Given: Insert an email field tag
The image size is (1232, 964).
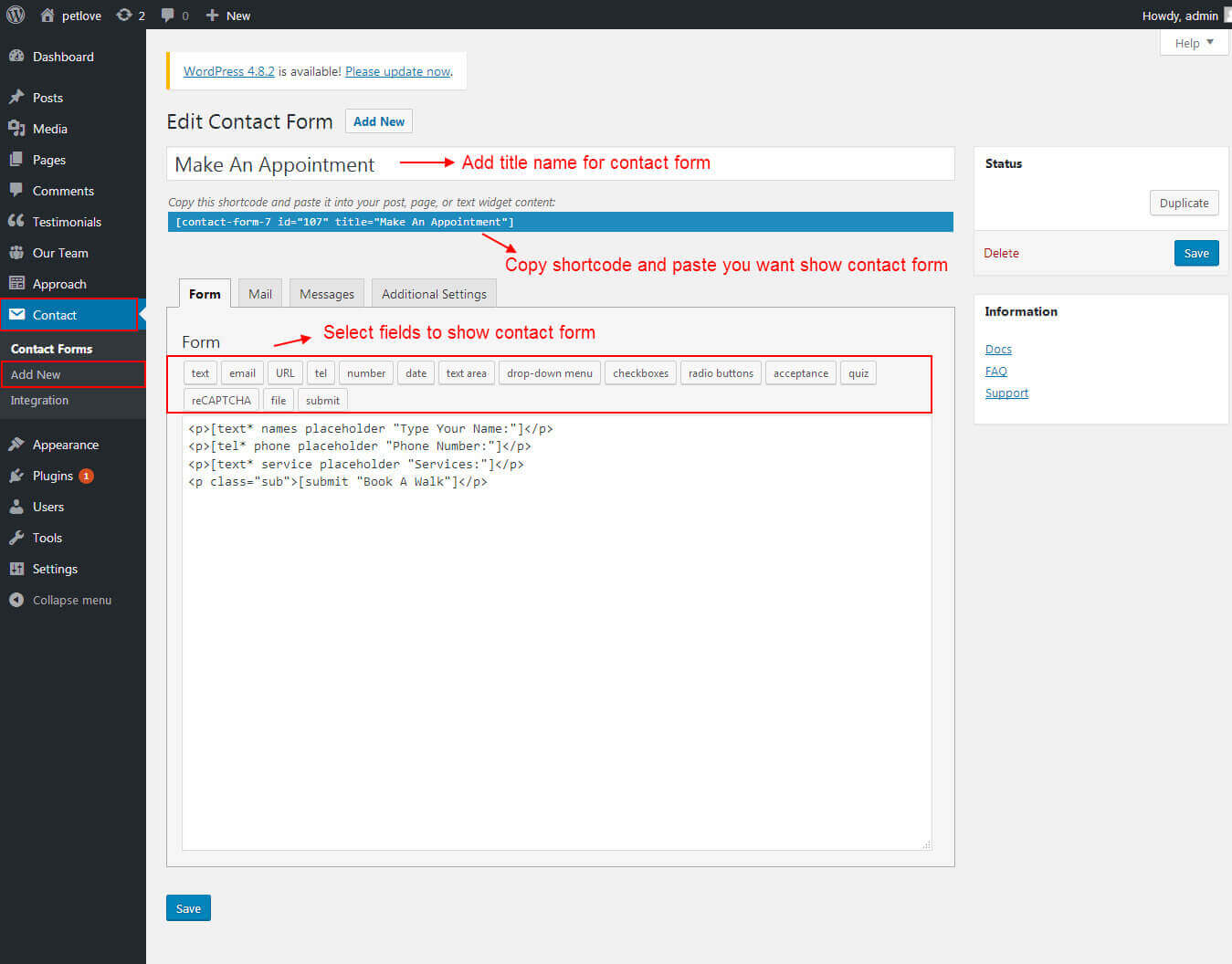Looking at the screenshot, I should tap(242, 372).
